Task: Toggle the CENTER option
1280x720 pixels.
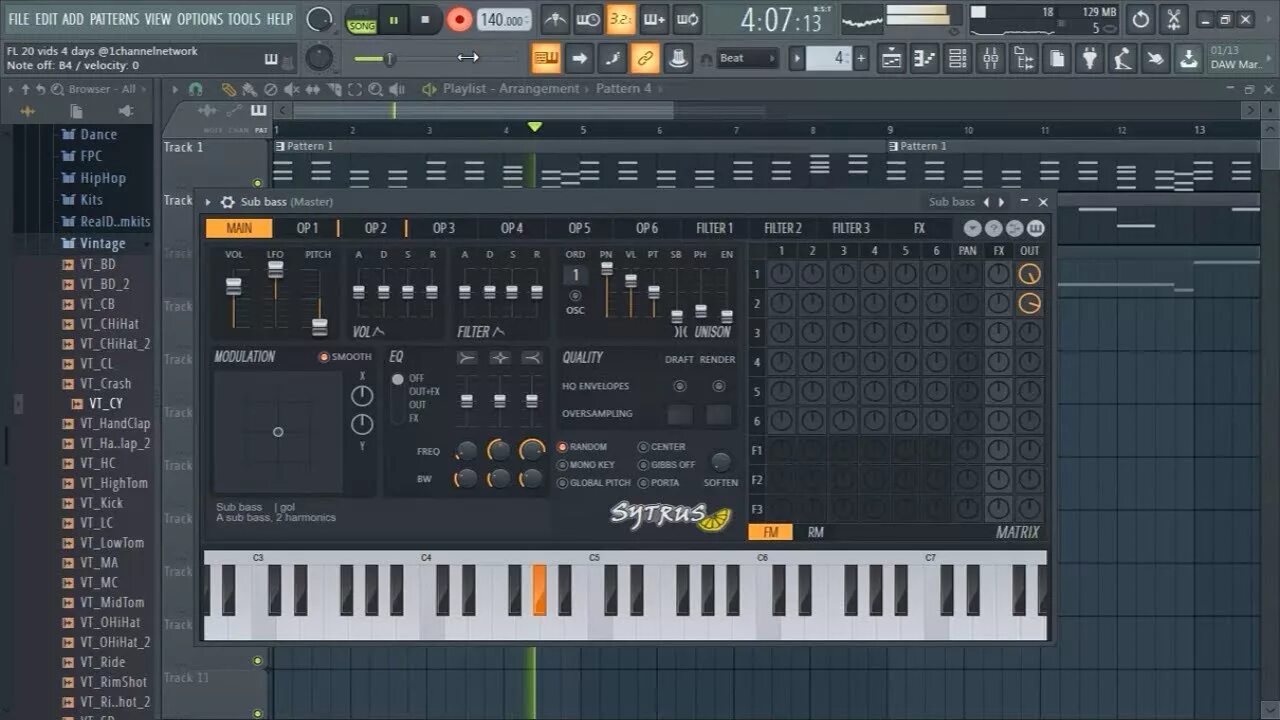Action: click(662, 447)
